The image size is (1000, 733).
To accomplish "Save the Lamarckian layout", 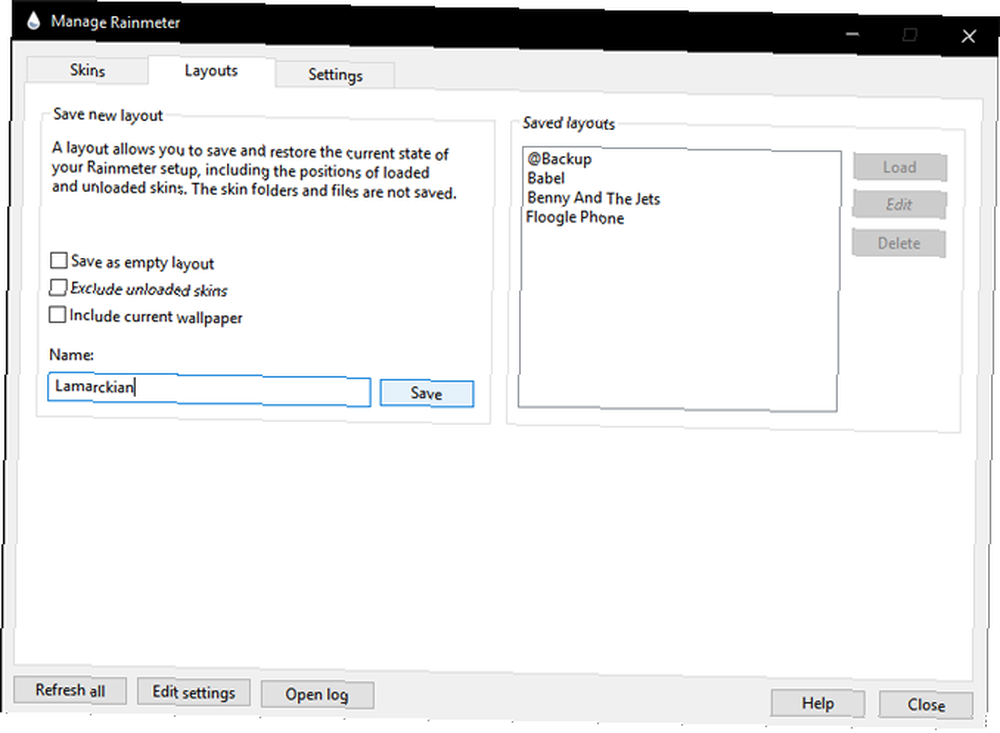I will click(x=427, y=393).
